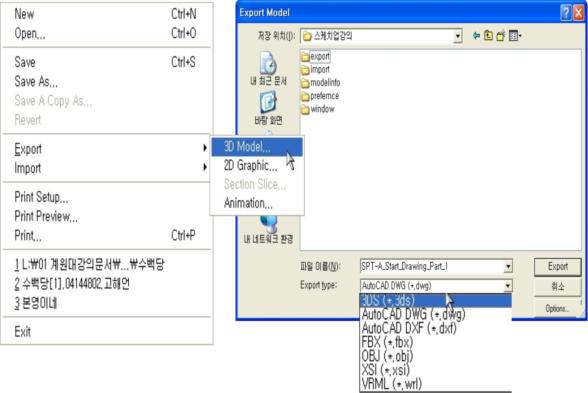588x393 pixels.
Task: Click the help question mark button
Action: (x=566, y=13)
